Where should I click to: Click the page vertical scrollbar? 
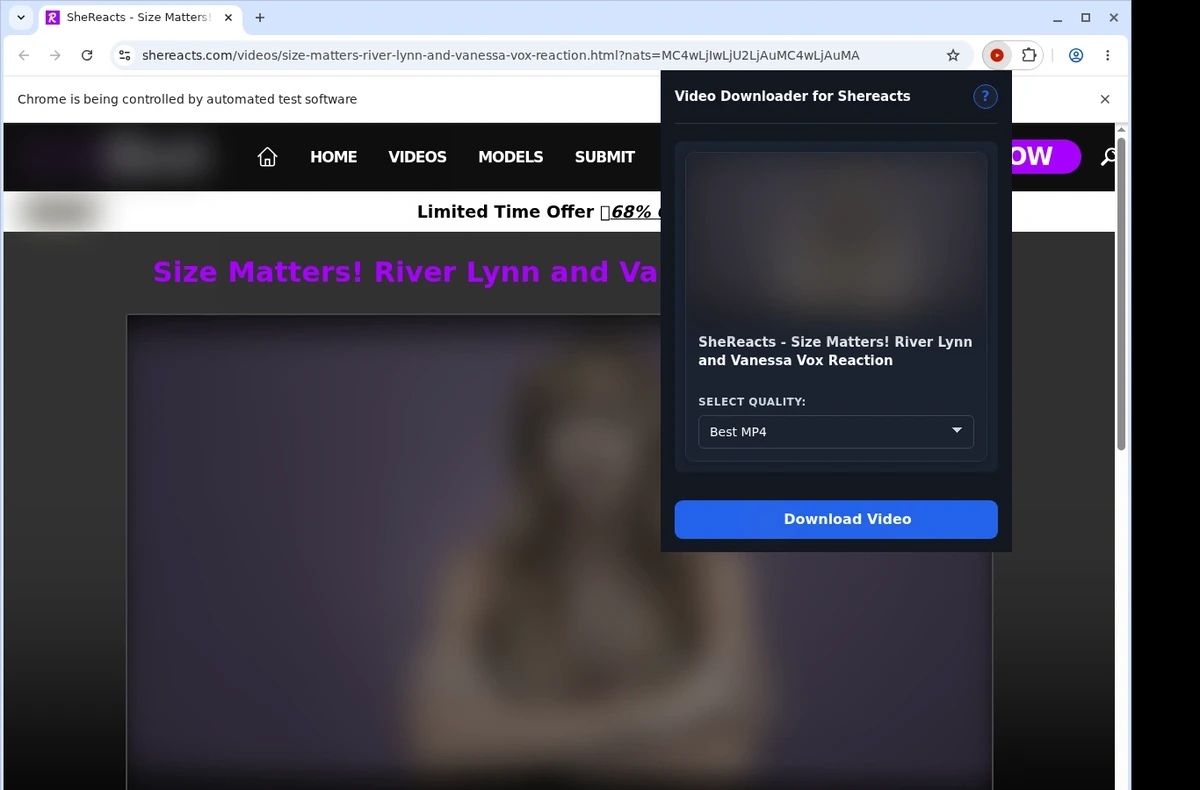(x=1122, y=294)
